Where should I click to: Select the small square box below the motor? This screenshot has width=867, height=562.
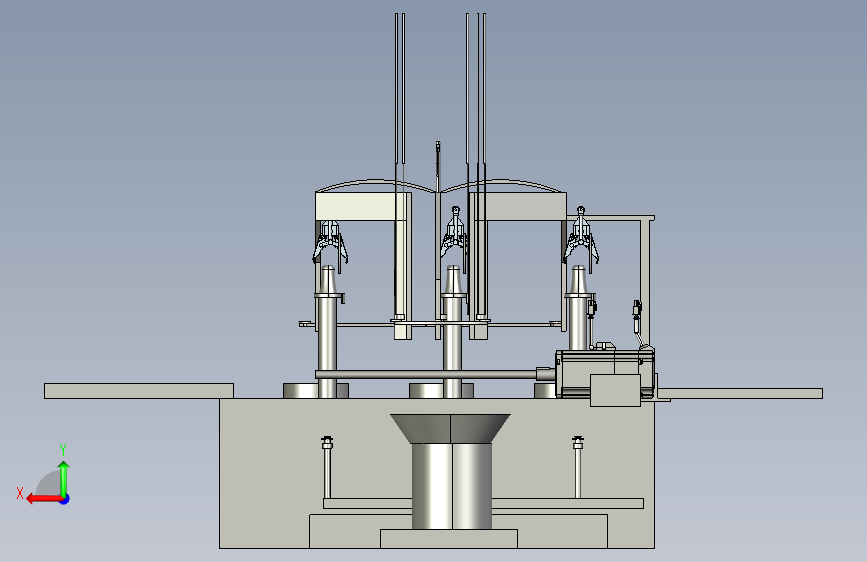coord(615,391)
